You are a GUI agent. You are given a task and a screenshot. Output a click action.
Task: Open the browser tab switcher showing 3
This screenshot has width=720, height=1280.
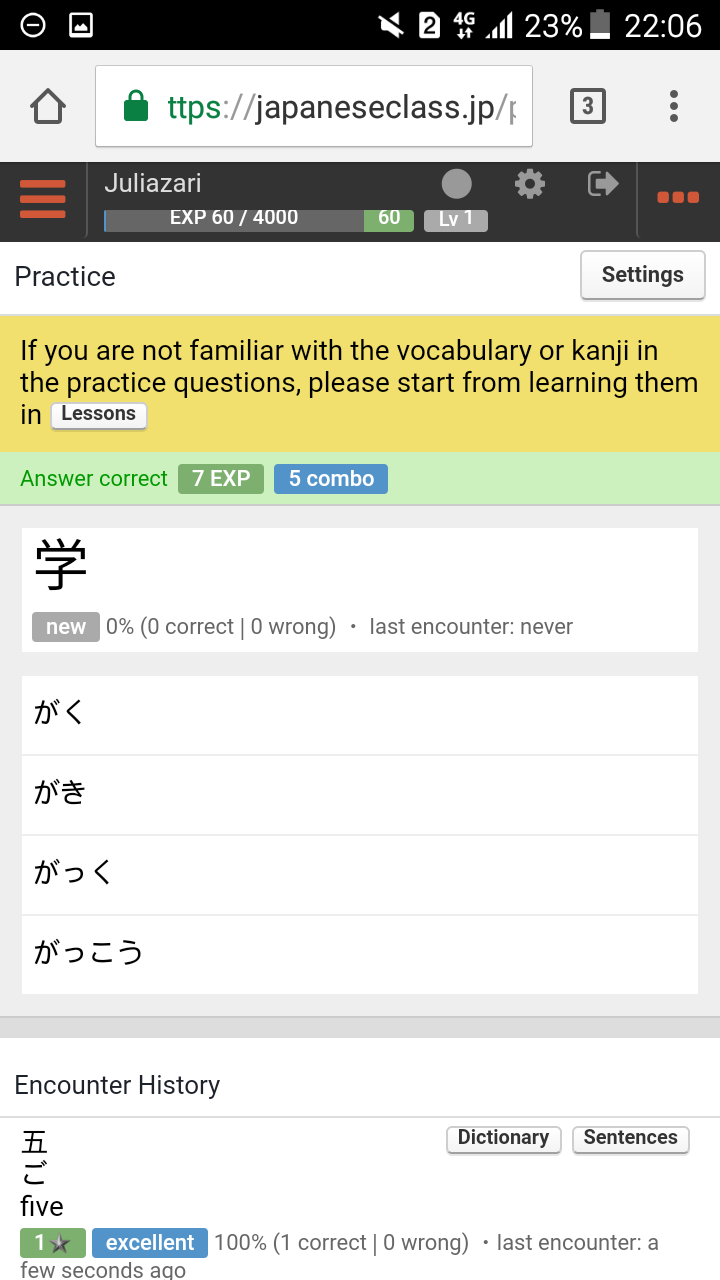(x=587, y=106)
